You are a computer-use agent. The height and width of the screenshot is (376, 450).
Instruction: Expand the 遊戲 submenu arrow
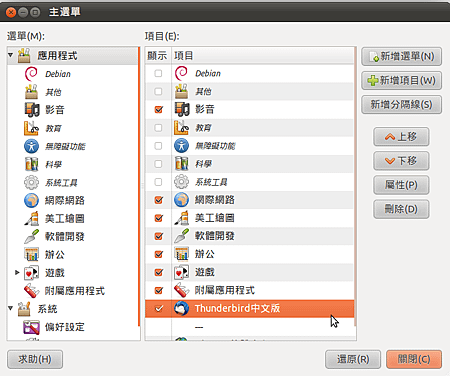click(x=17, y=273)
